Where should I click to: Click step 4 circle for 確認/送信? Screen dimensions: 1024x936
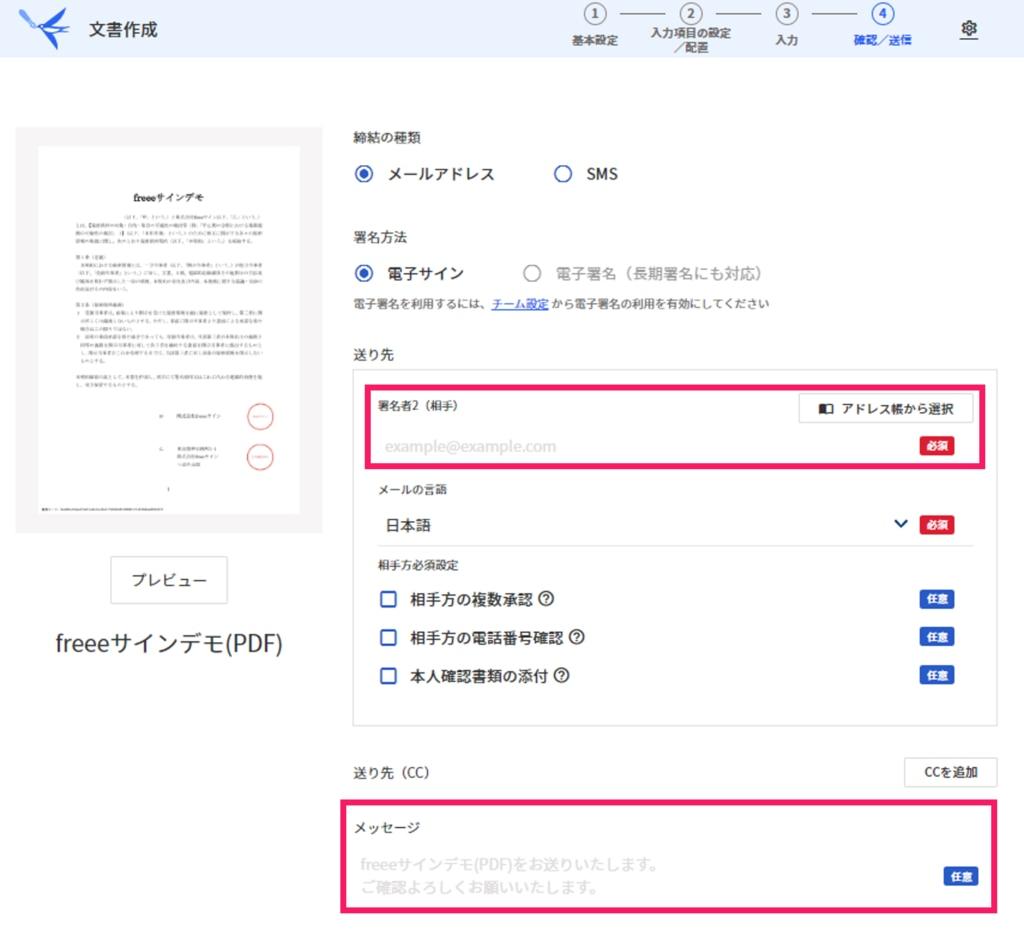(882, 14)
